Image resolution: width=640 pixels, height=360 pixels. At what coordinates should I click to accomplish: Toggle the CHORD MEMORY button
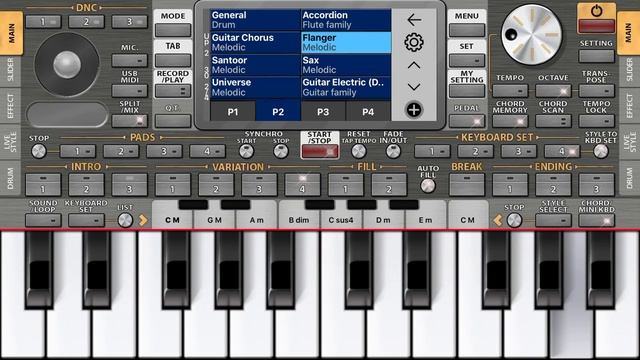point(510,121)
